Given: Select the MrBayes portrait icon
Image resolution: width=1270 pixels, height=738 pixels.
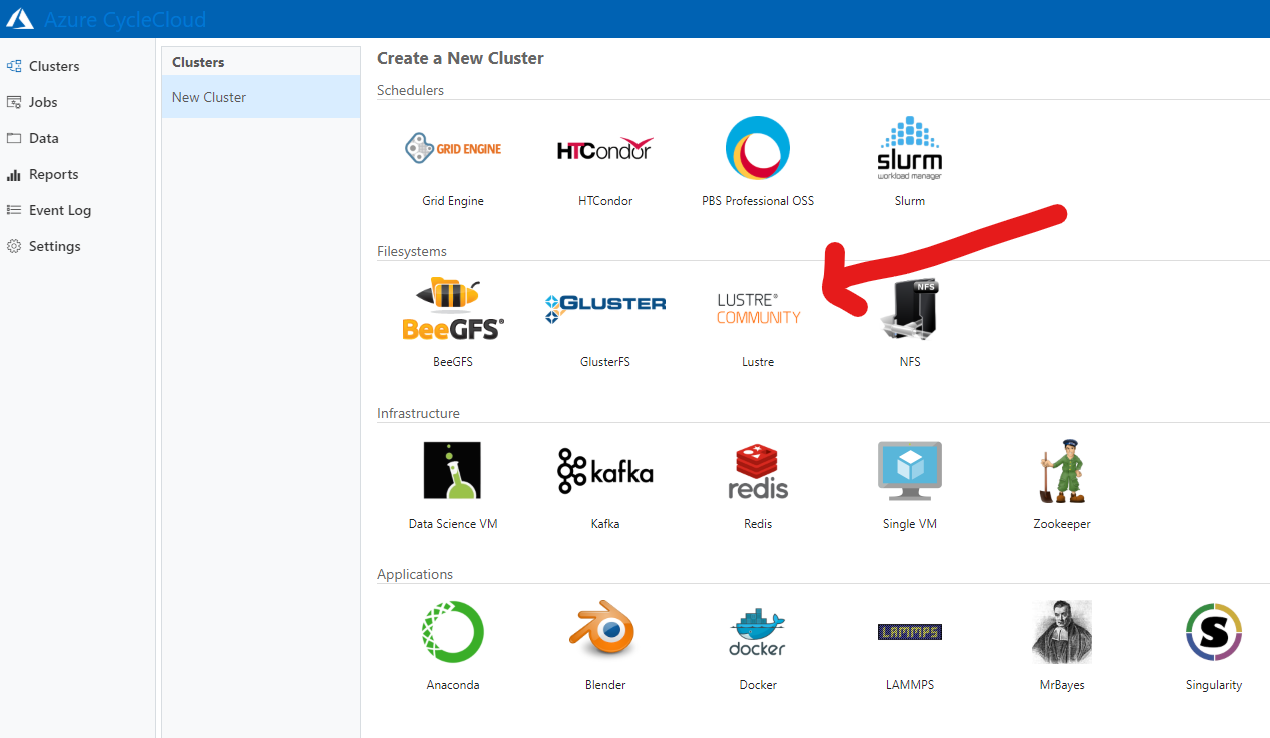Looking at the screenshot, I should [x=1062, y=632].
